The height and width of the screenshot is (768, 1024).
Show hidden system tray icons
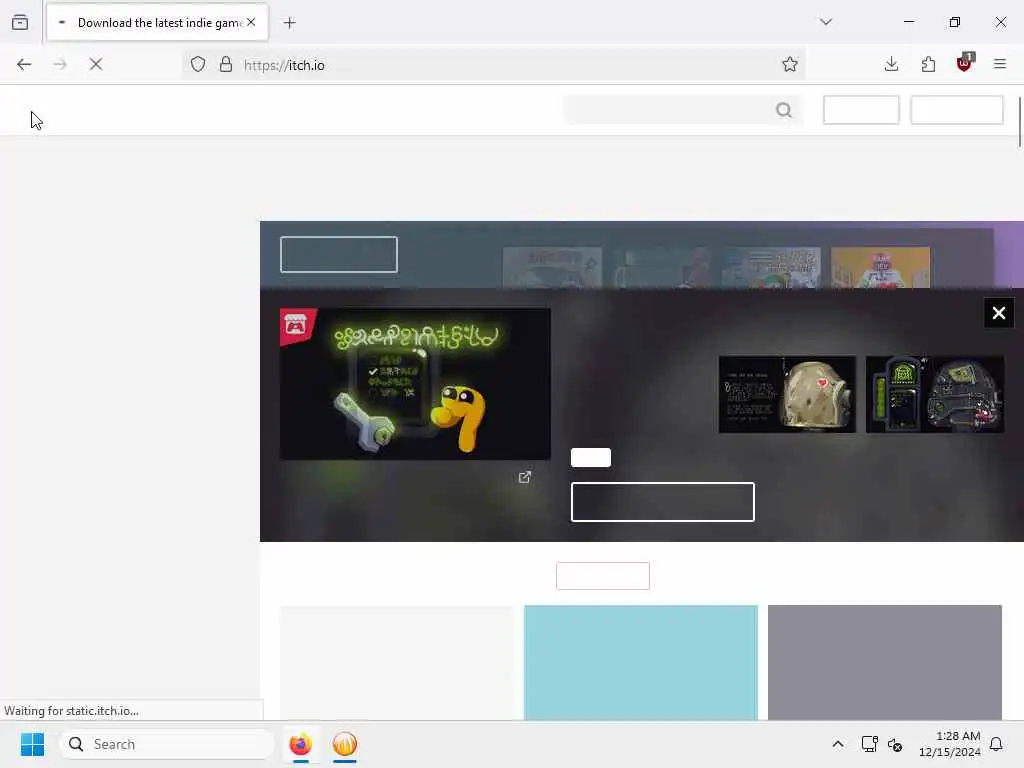point(838,744)
